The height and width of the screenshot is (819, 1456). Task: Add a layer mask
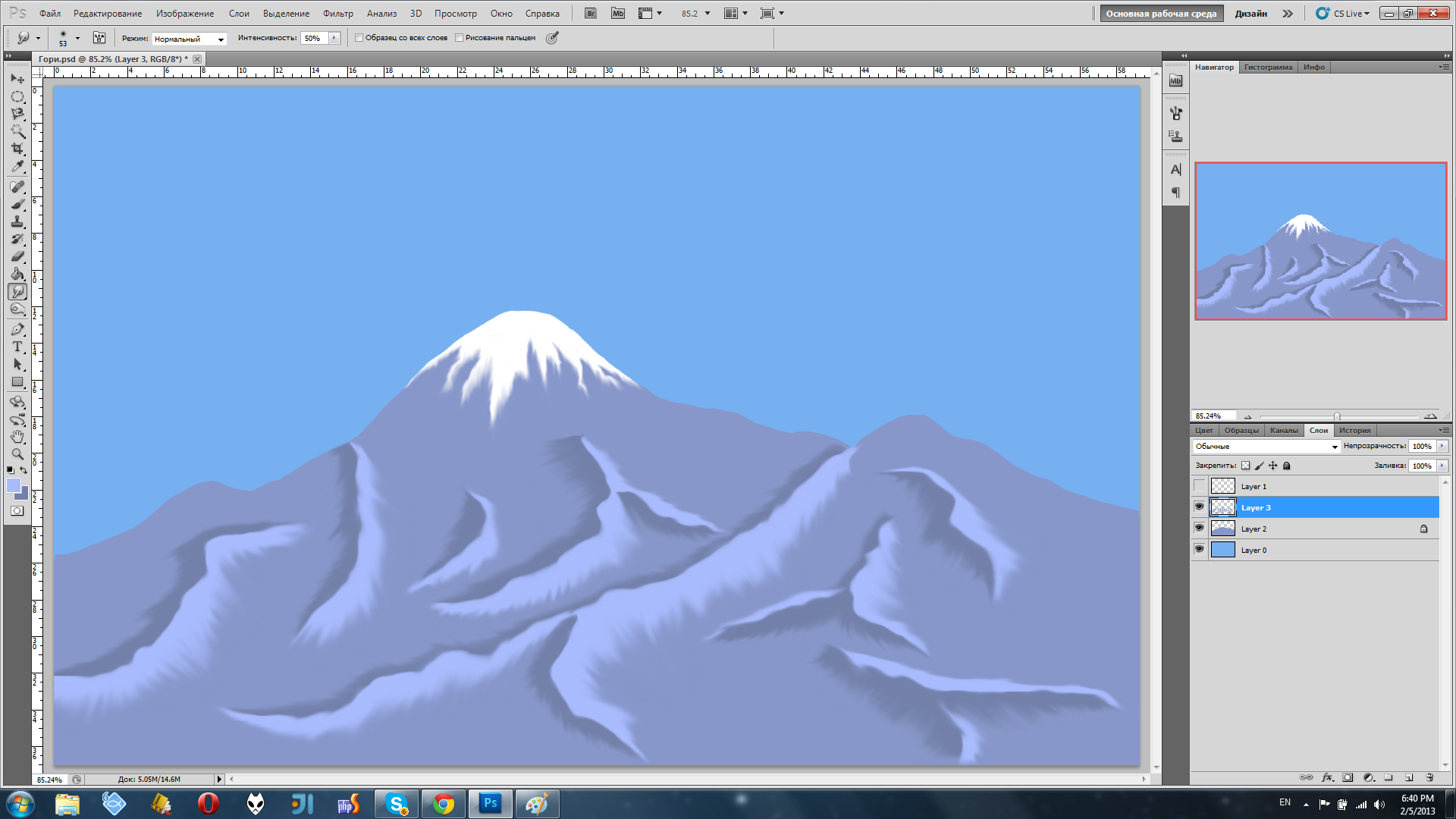point(1348,777)
